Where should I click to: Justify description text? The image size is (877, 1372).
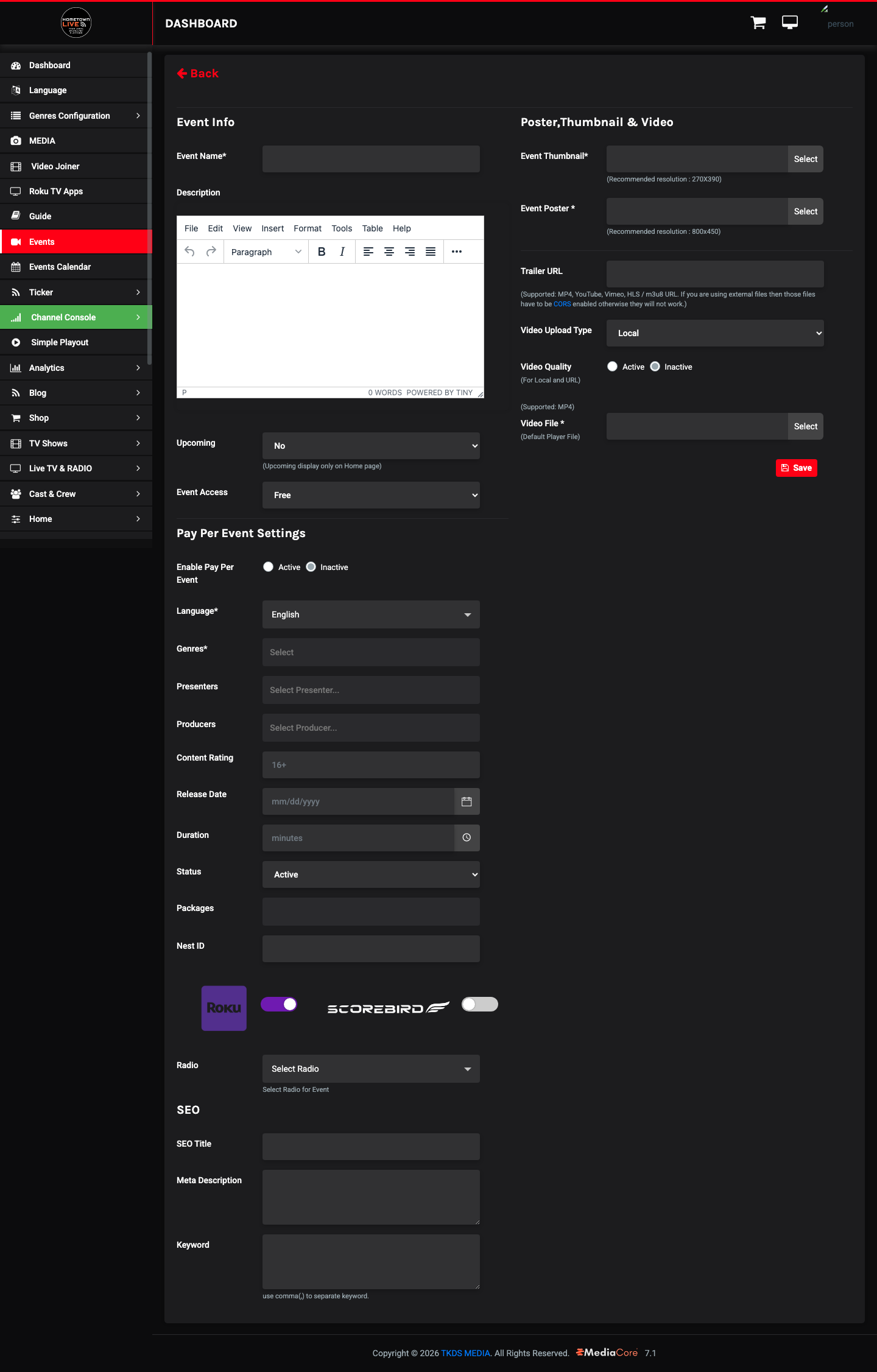[x=431, y=252]
